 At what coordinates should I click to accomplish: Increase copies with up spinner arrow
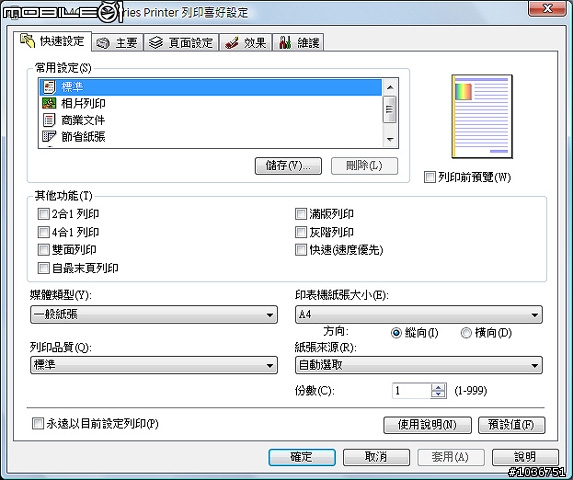[x=438, y=387]
